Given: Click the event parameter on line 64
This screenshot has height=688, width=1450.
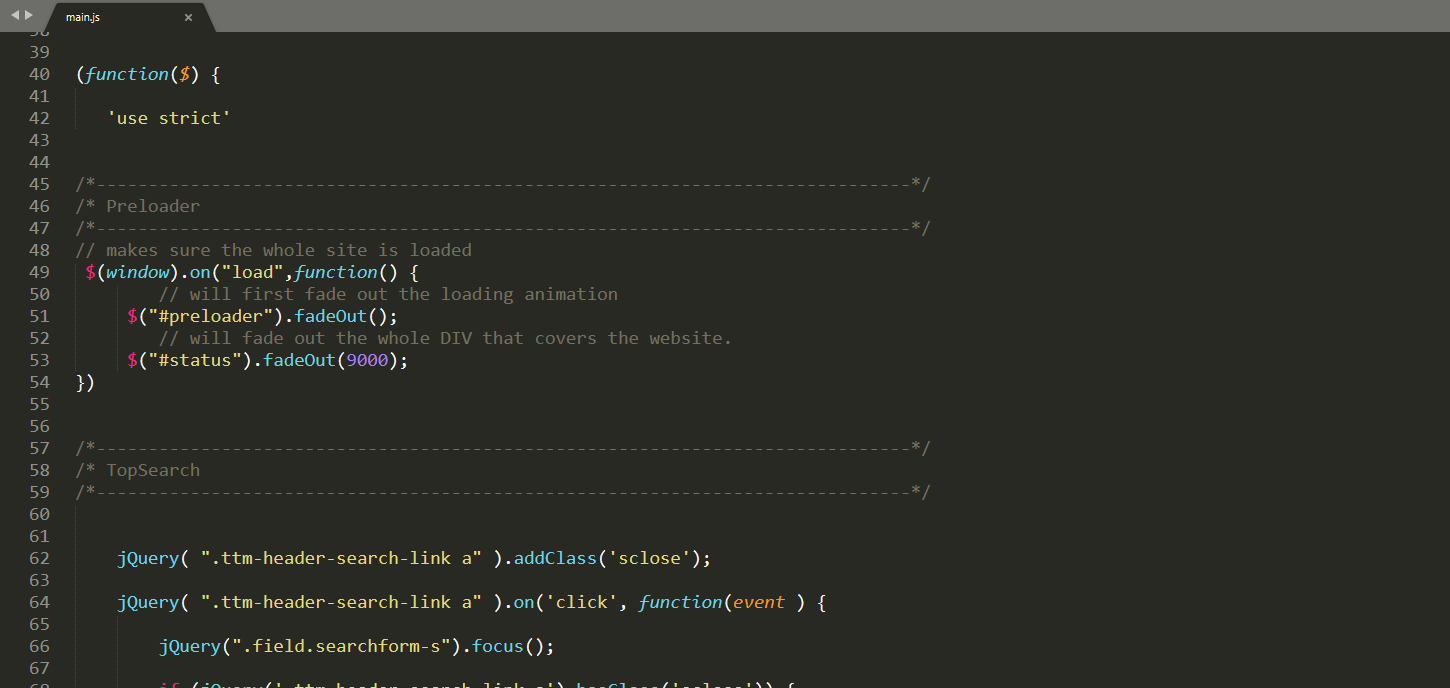Looking at the screenshot, I should (x=759, y=602).
